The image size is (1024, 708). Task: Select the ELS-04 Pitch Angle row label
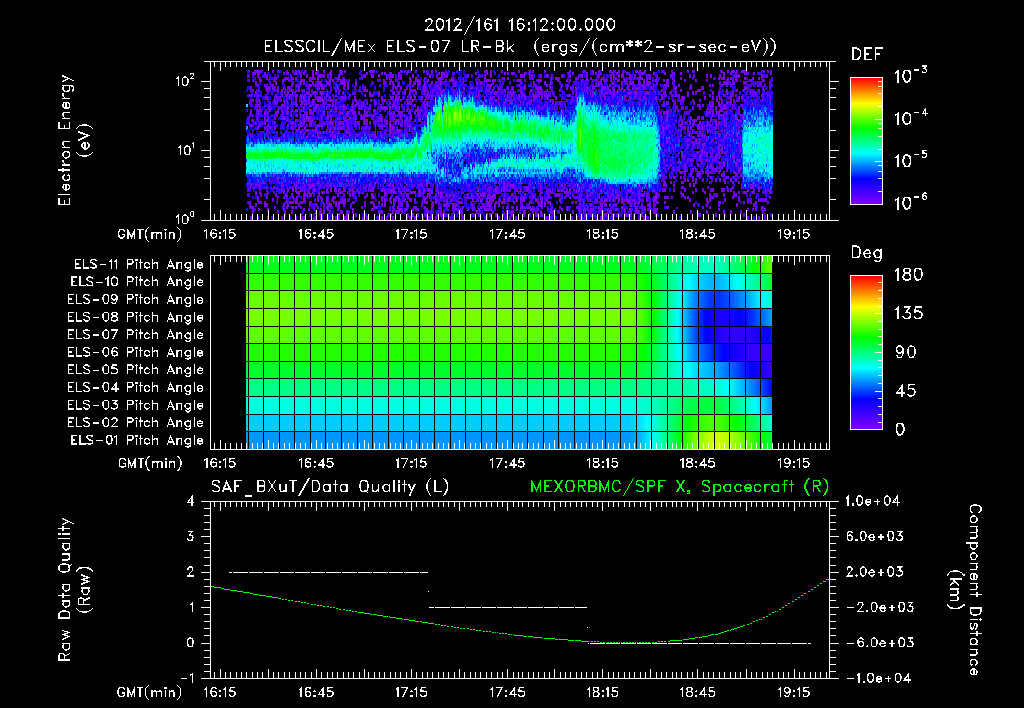tap(136, 387)
